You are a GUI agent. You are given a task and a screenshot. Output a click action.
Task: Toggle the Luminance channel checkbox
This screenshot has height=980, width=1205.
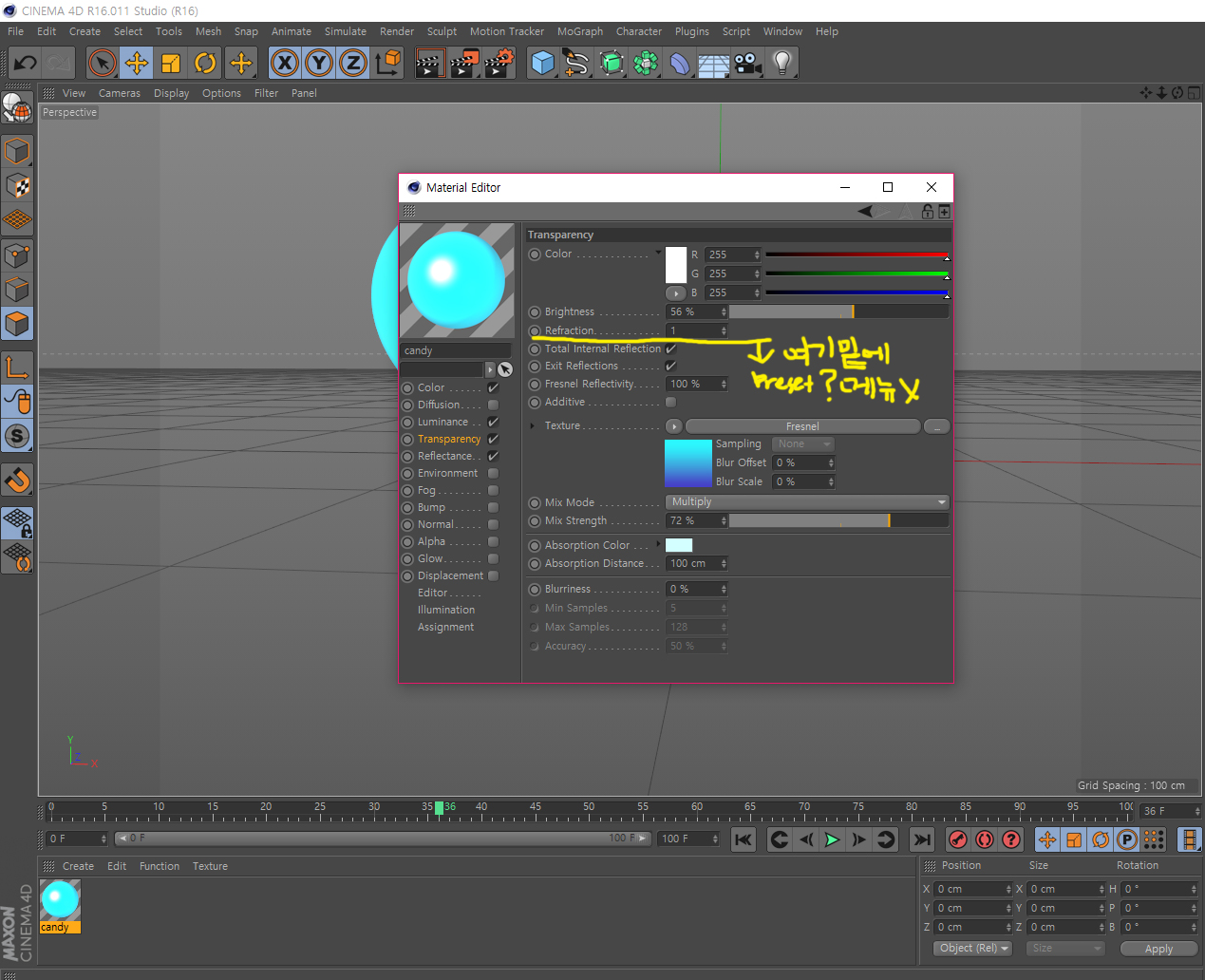[x=493, y=422]
